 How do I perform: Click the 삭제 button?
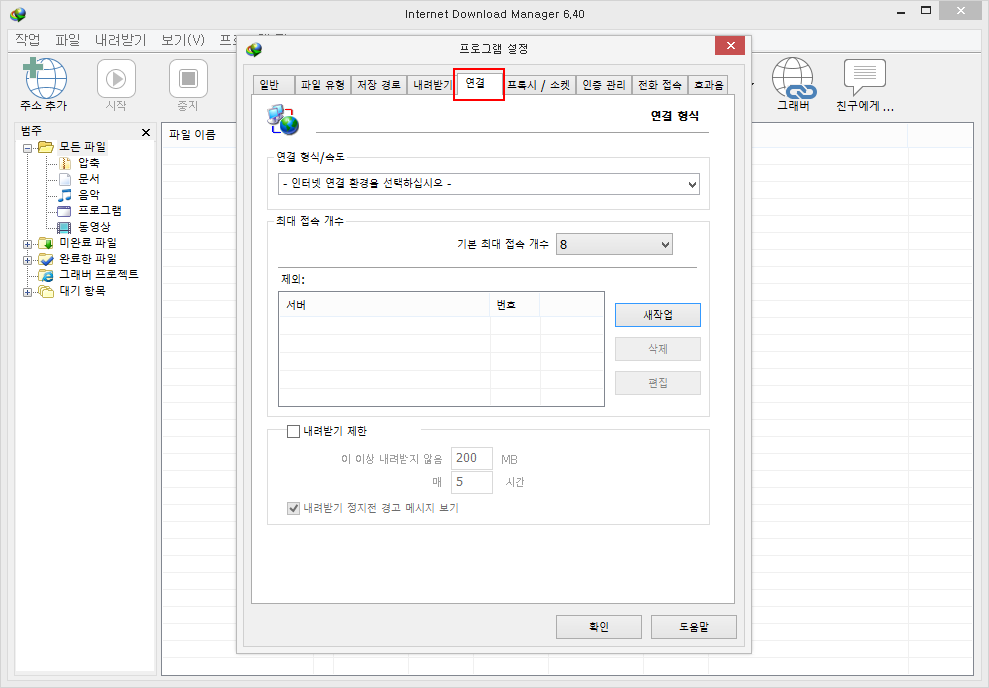coord(658,349)
